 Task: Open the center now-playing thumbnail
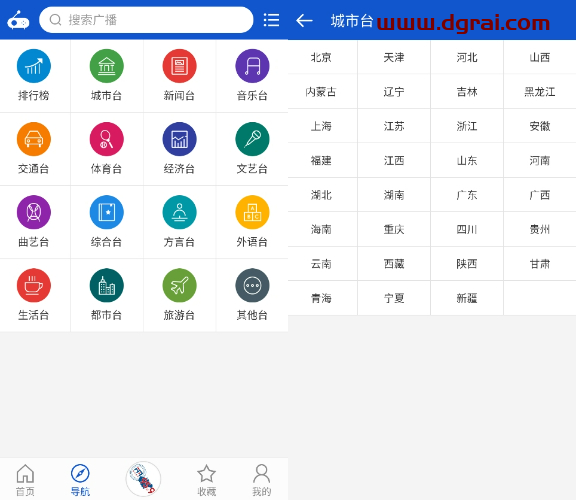(143, 479)
